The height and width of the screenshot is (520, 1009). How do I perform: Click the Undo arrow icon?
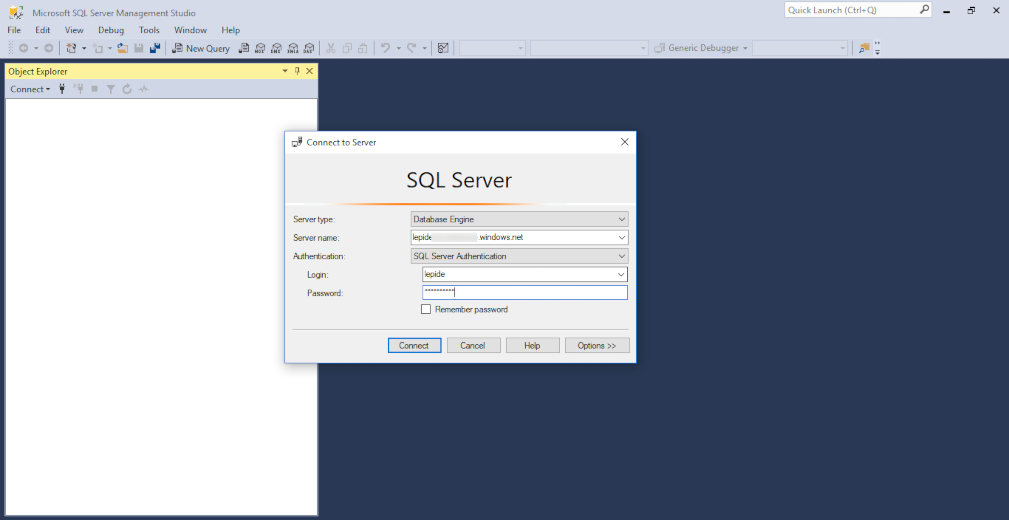[385, 48]
